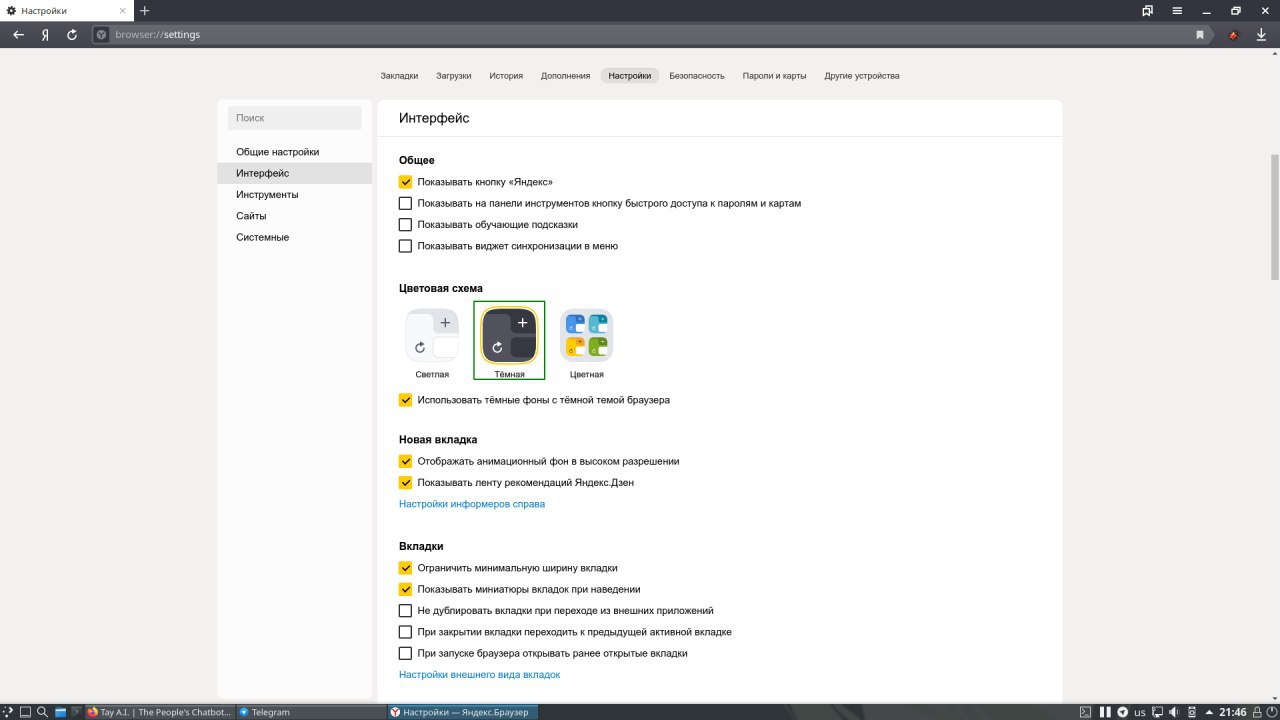Switch keyboard layout from us
This screenshot has width=1280, height=720.
[x=1140, y=712]
